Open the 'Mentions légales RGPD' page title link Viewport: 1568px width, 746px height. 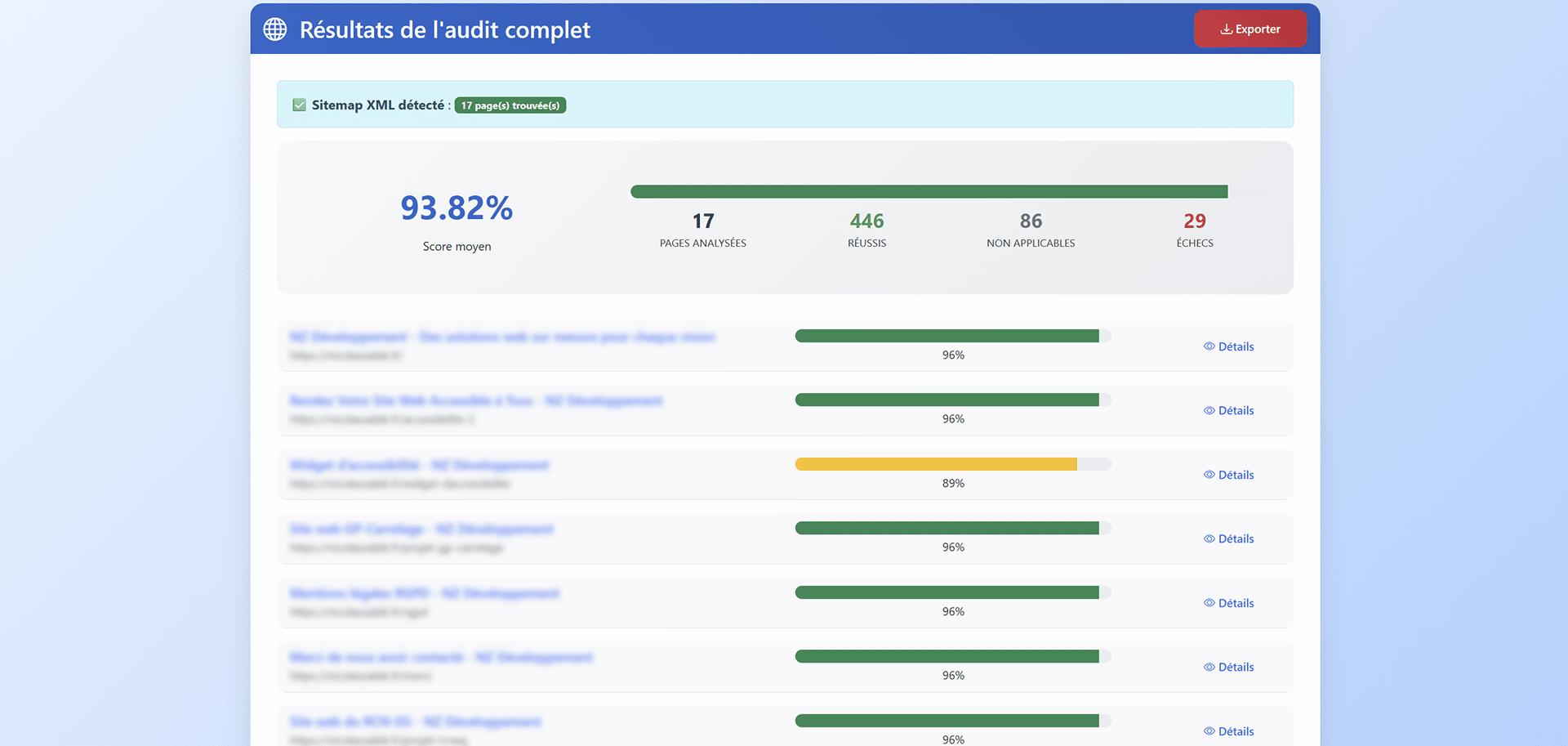pyautogui.click(x=424, y=593)
